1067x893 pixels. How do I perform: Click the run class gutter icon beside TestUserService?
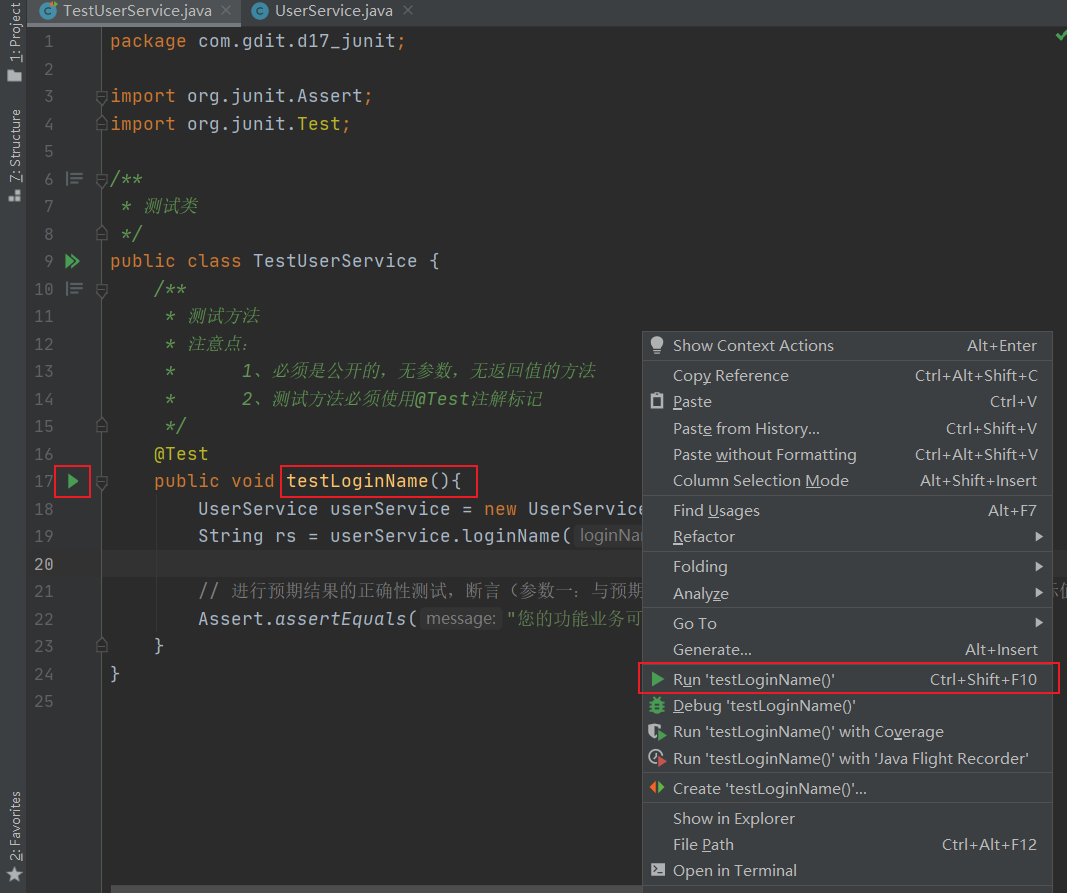coord(72,261)
